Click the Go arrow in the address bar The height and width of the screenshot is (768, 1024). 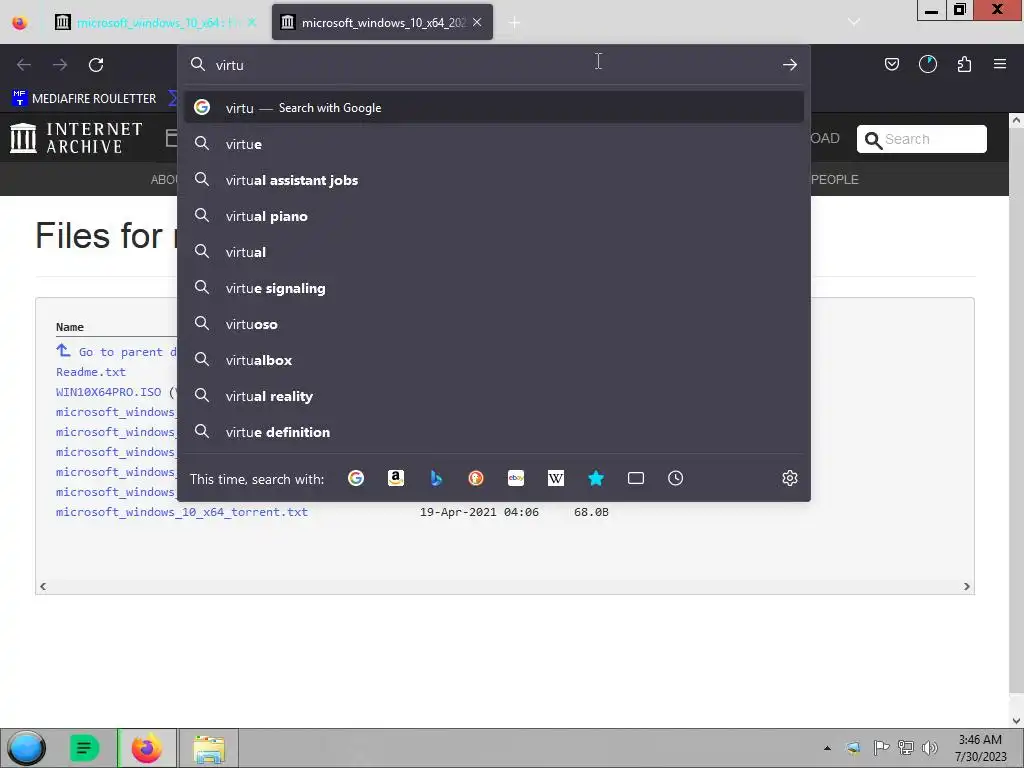click(790, 65)
